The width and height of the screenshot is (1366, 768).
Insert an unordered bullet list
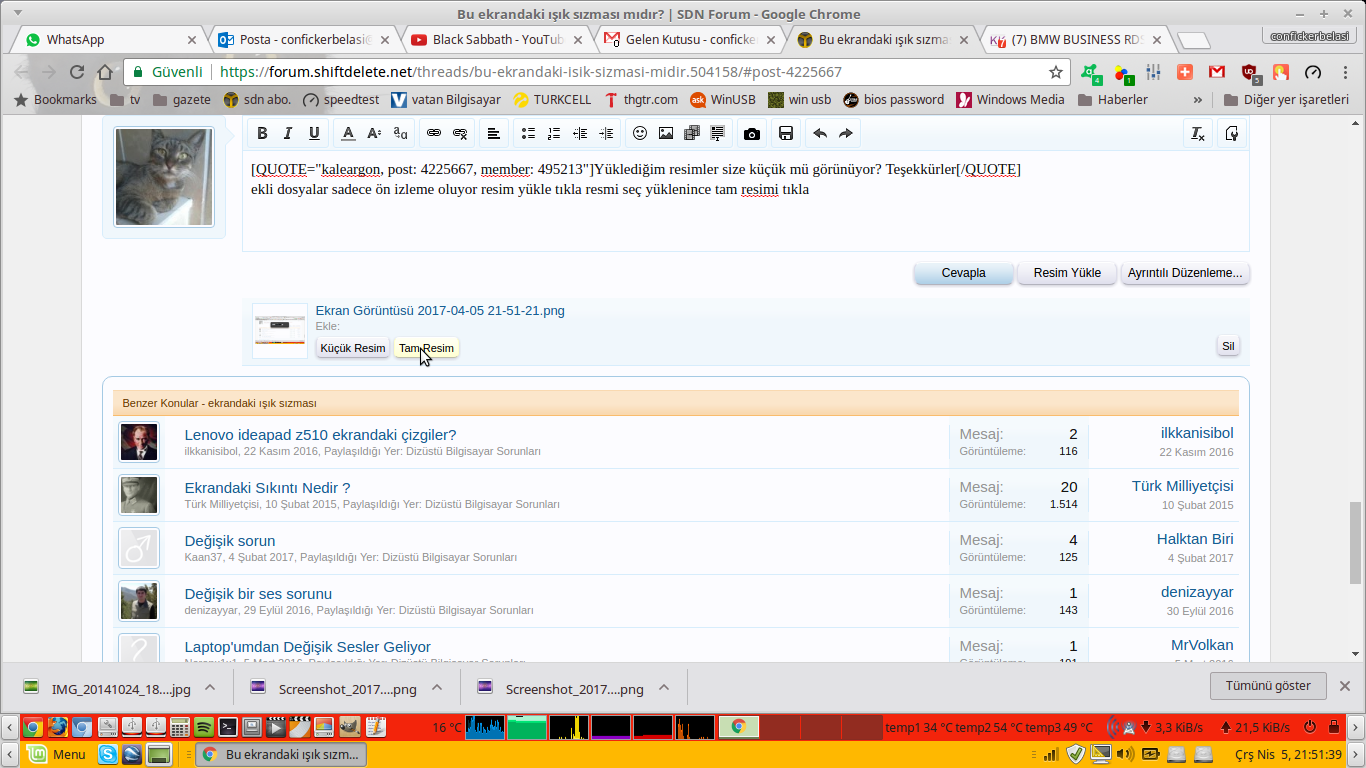click(528, 133)
